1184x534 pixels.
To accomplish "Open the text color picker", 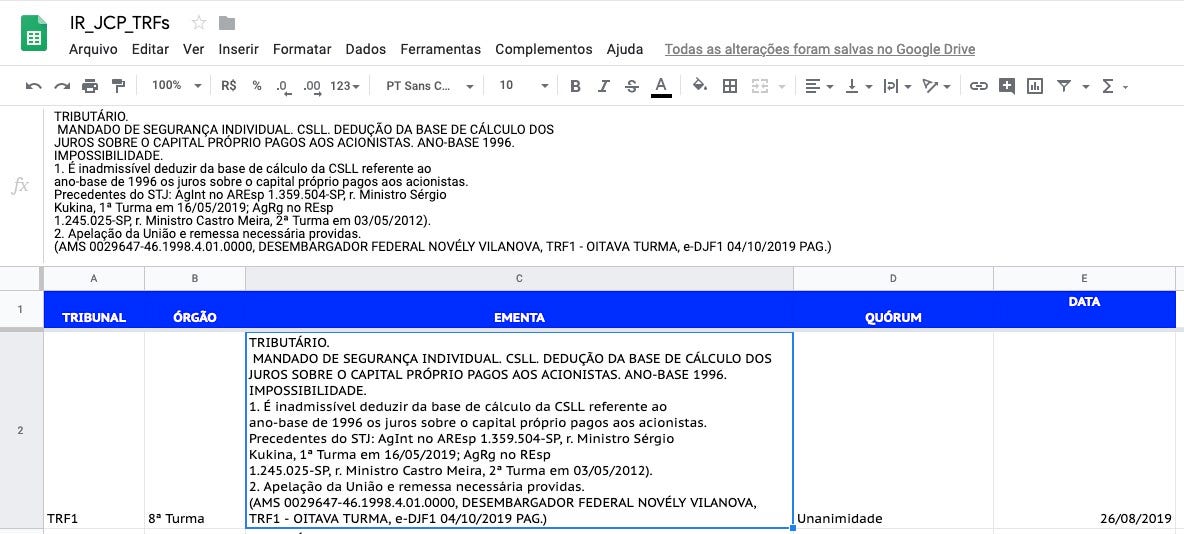I will (x=661, y=86).
